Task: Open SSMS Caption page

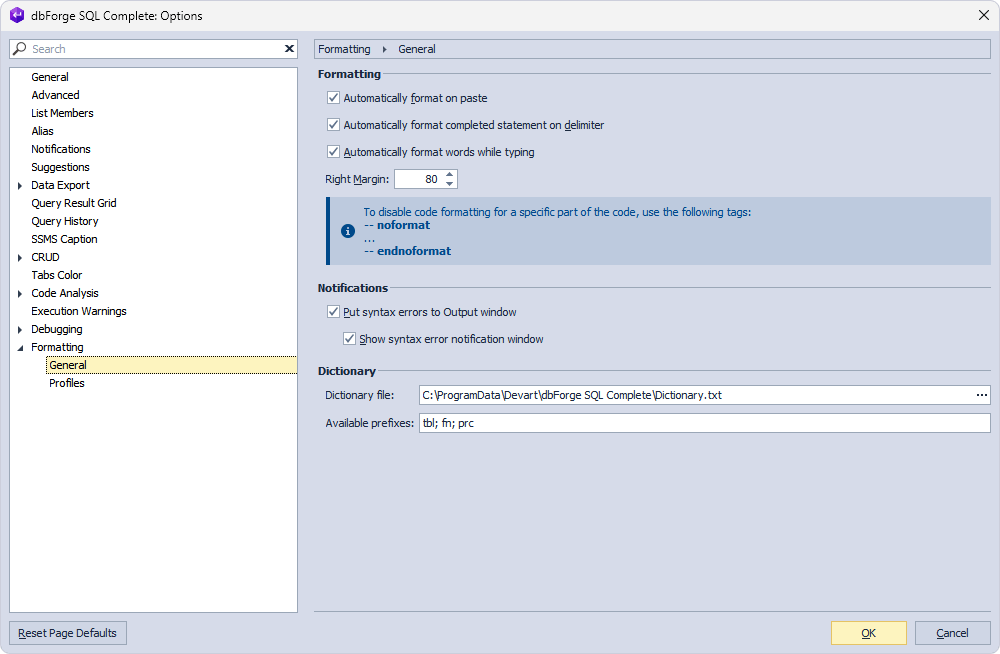Action: pos(64,239)
